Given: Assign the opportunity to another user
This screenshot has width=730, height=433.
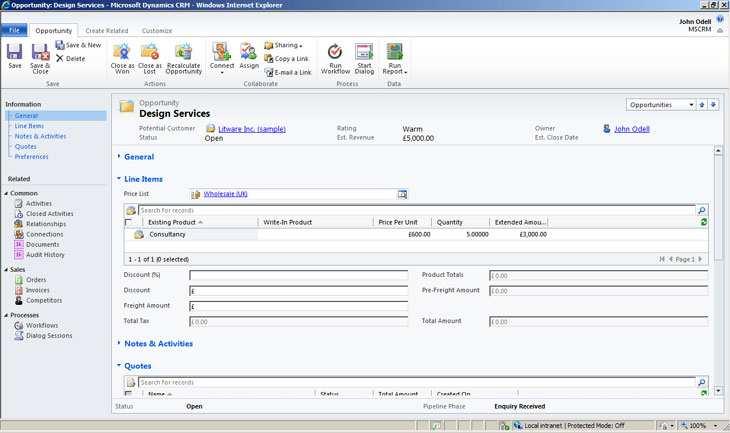Looking at the screenshot, I should tap(249, 56).
